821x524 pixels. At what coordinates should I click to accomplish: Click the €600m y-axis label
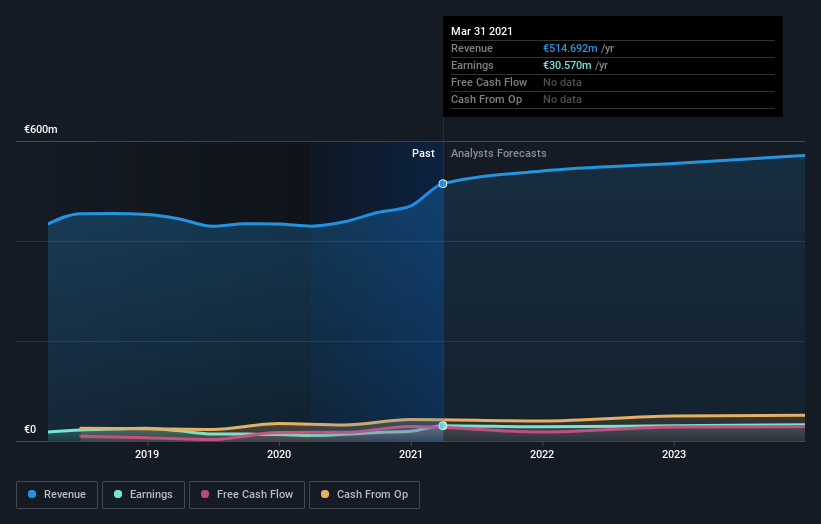coord(41,129)
